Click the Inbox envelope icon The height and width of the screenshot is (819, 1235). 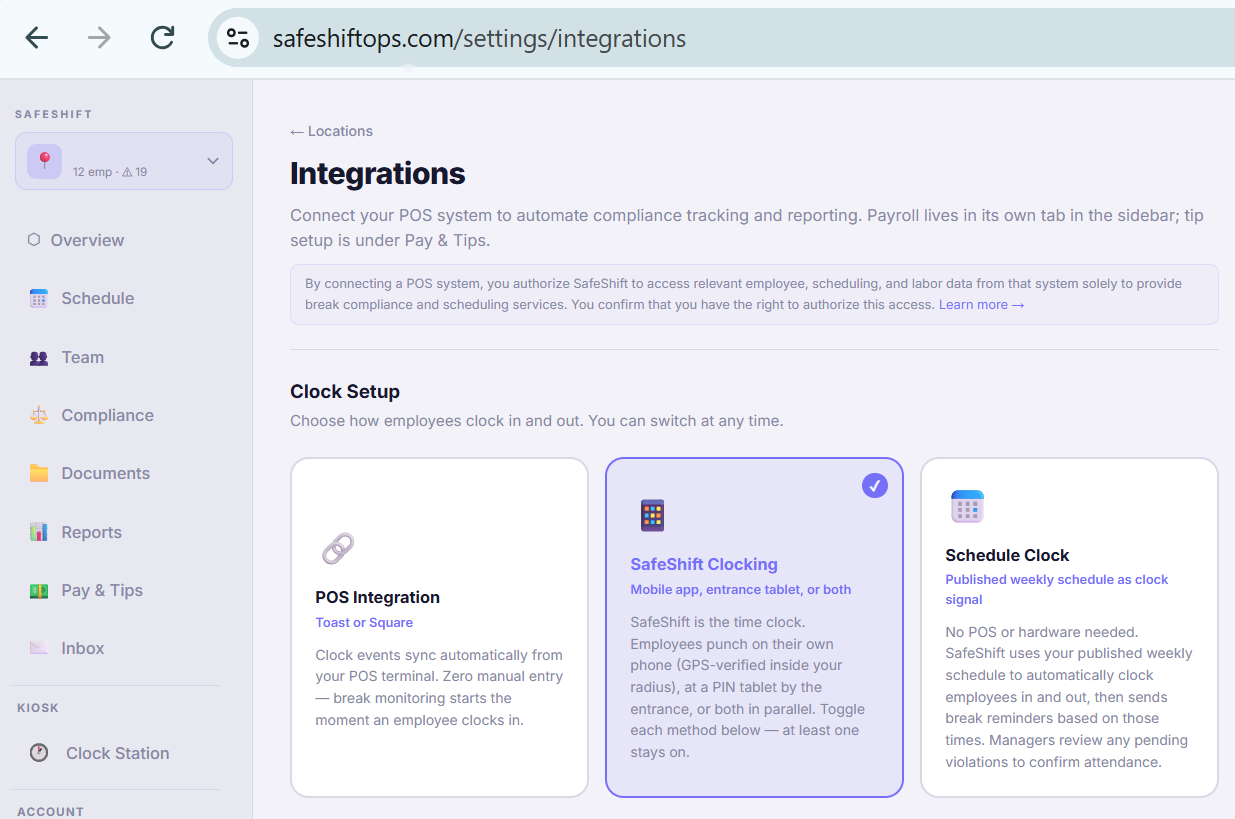pos(39,648)
